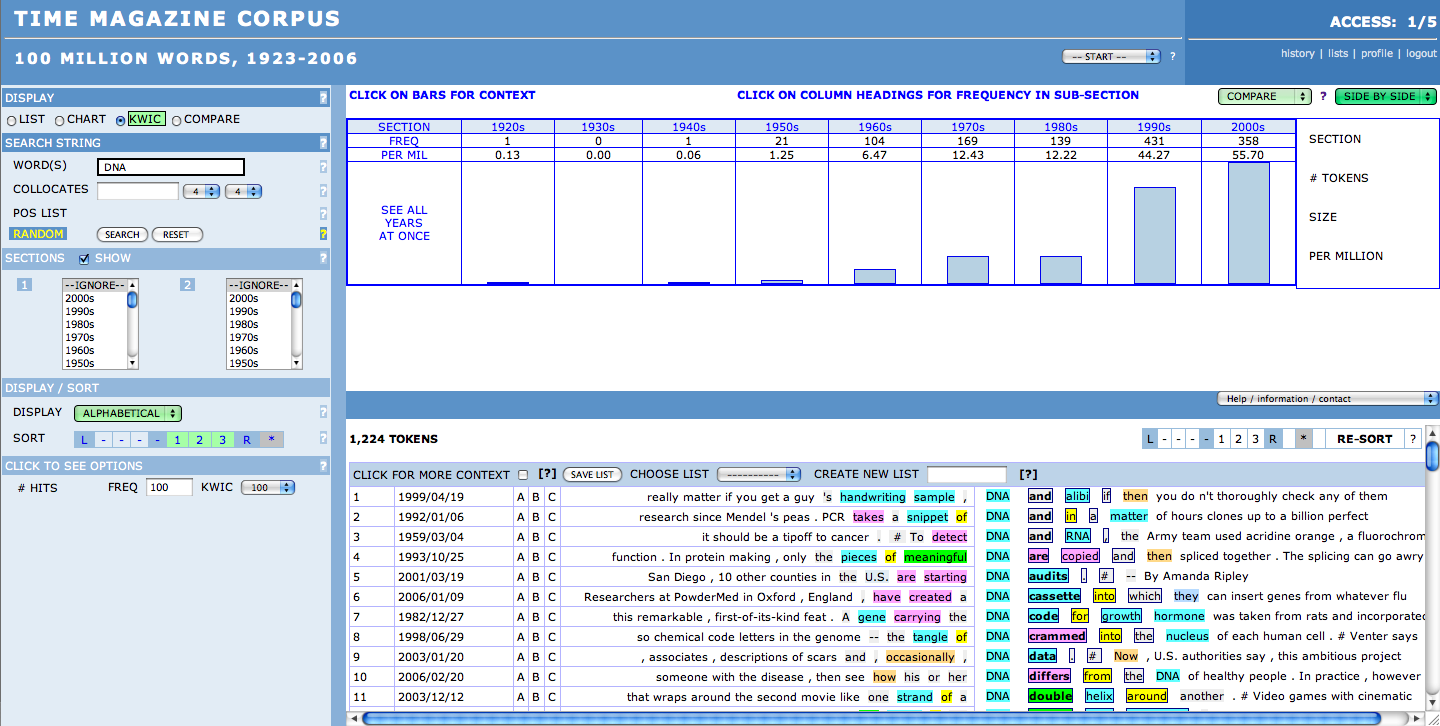The image size is (1440, 726).
Task: Click the FREQ hits input field
Action: (169, 488)
